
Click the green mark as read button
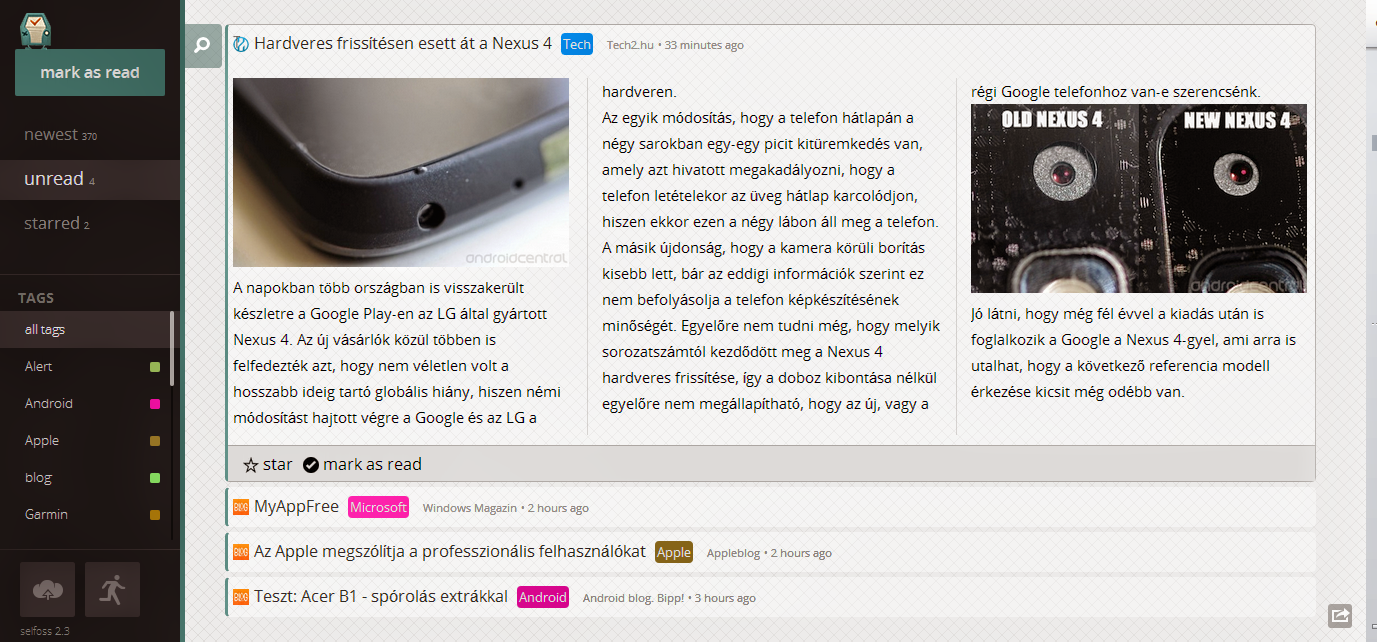tap(90, 72)
